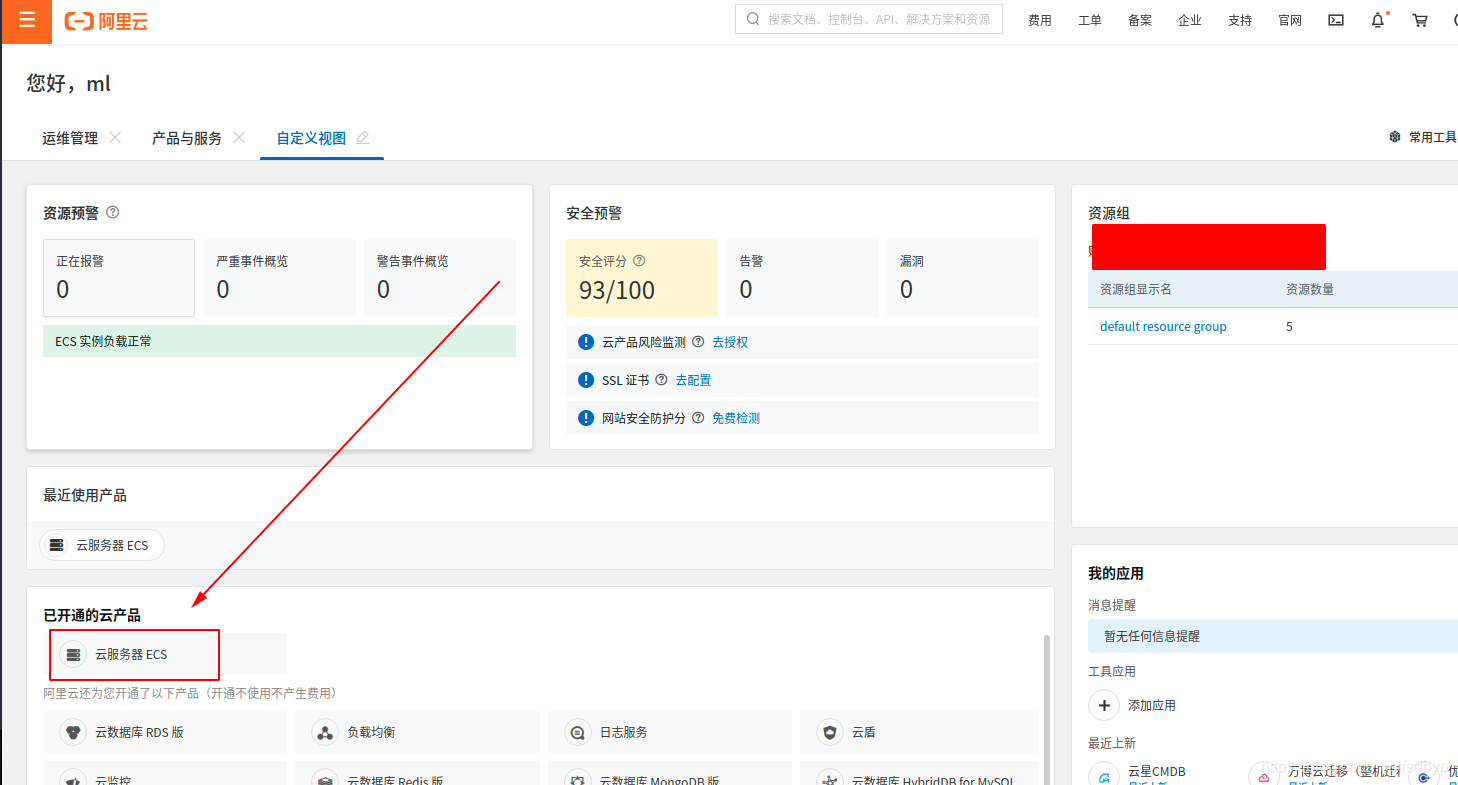Image resolution: width=1458 pixels, height=785 pixels.
Task: Click the 云数据库 RDS 版 icon
Action: (x=73, y=732)
